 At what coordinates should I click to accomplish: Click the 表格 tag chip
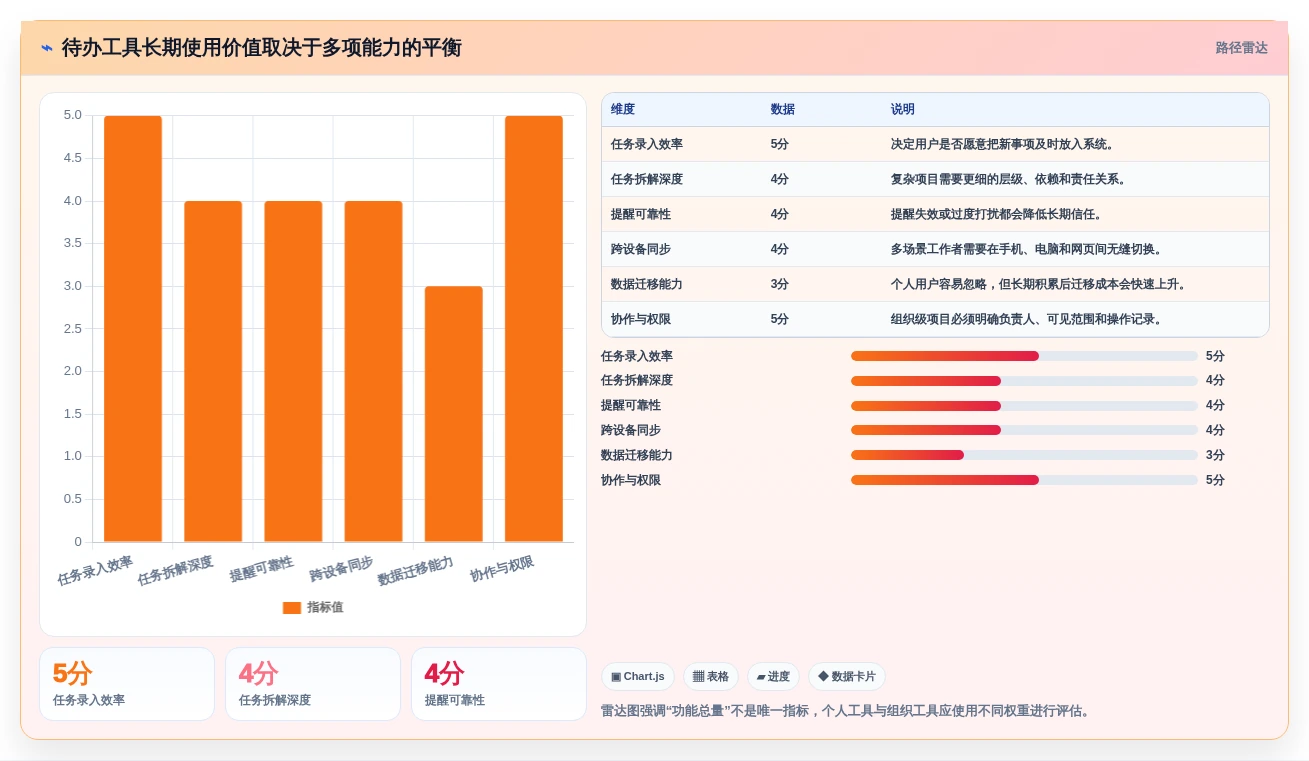(x=711, y=677)
